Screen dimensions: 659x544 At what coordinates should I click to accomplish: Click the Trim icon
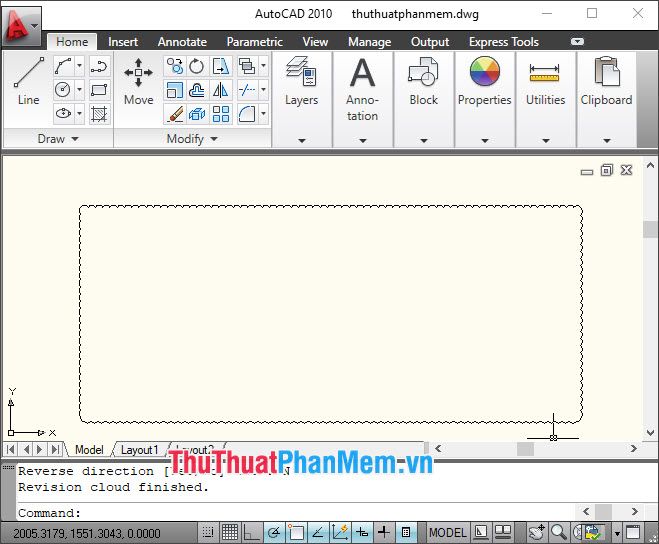point(247,90)
